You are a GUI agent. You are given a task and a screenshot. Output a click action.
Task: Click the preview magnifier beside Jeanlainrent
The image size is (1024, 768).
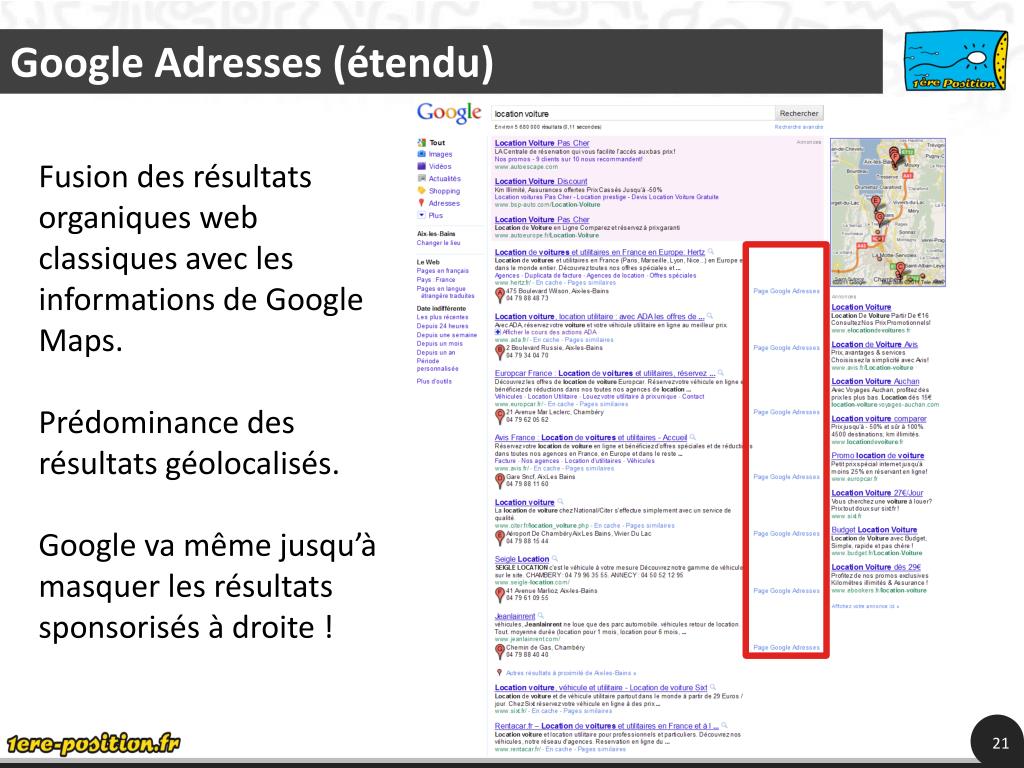(541, 616)
